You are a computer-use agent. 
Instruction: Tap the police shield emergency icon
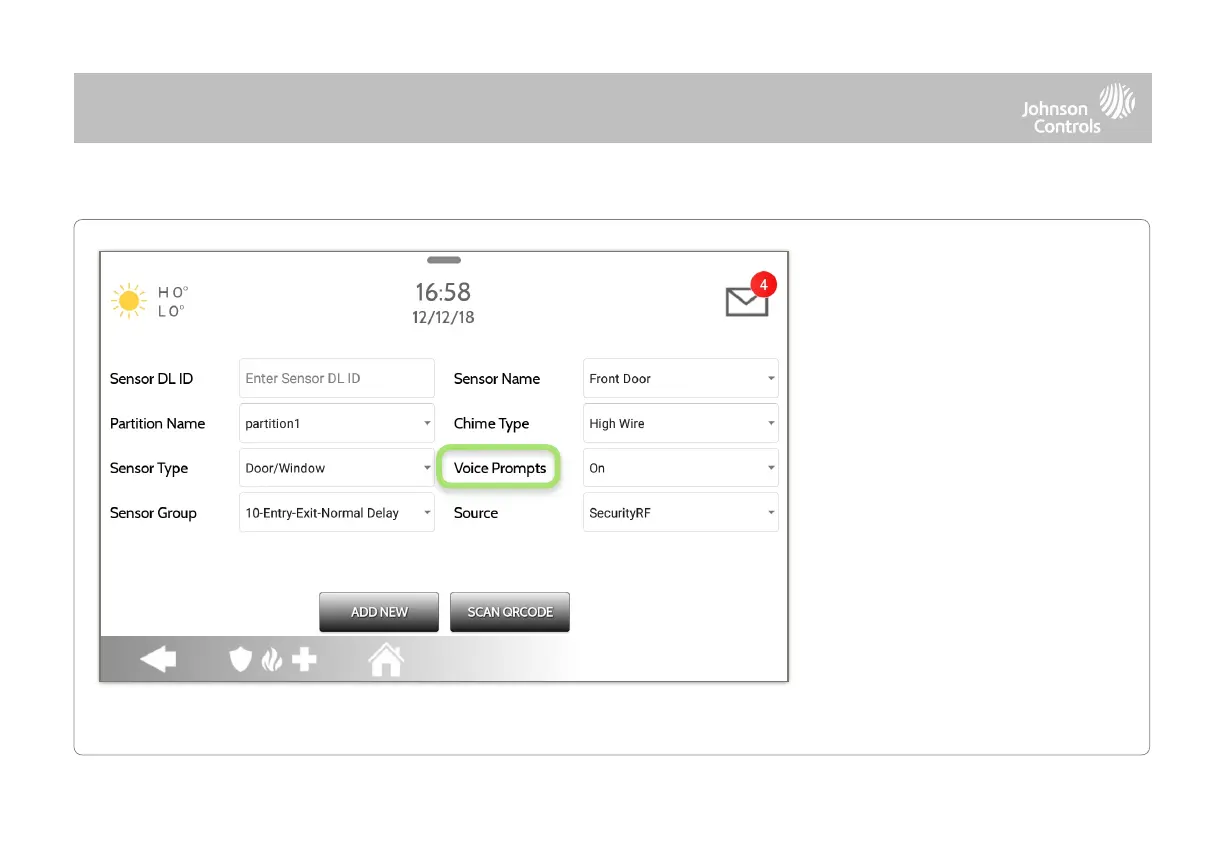click(x=241, y=660)
